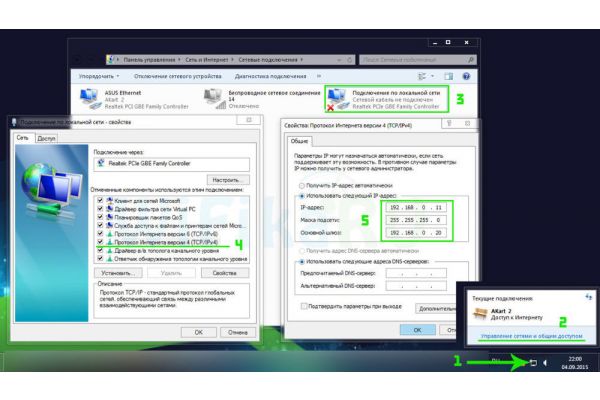
Task: Click Отмена in local connection properties
Action: pyautogui.click(x=238, y=332)
